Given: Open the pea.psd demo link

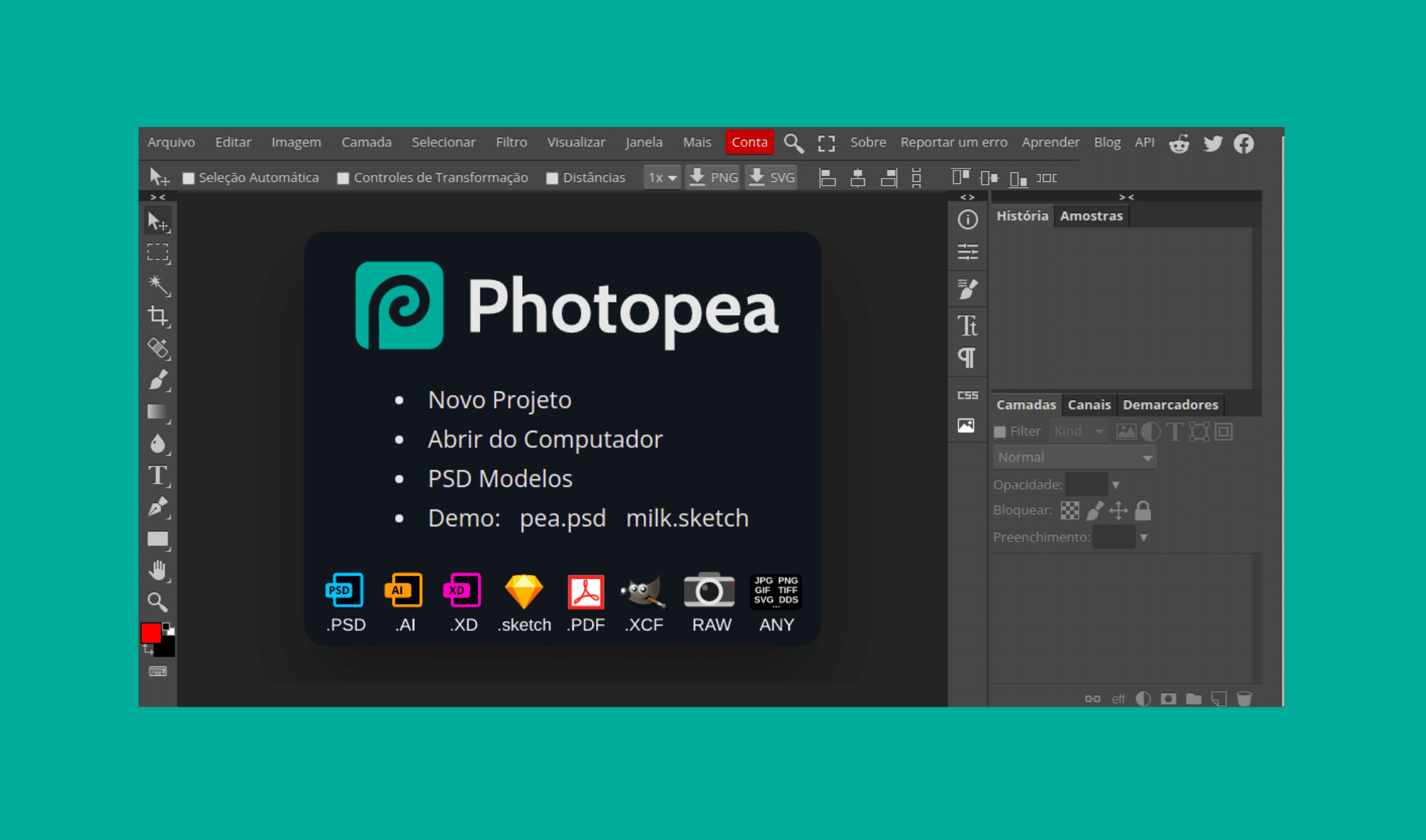Looking at the screenshot, I should [x=563, y=518].
